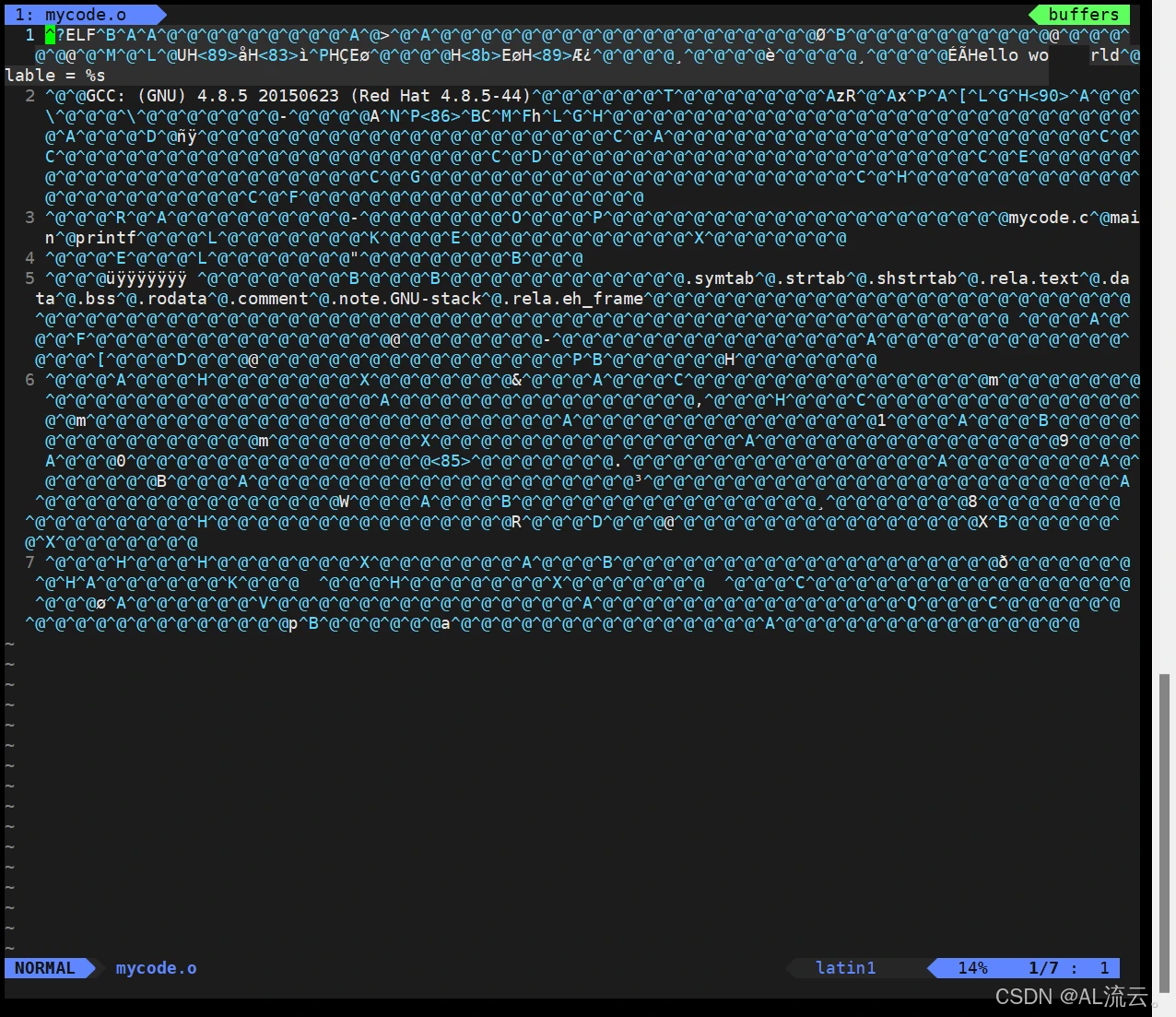Click the '(Red Hat 4.8.5-44)' text
The width and height of the screenshot is (1176, 1017).
441,96
